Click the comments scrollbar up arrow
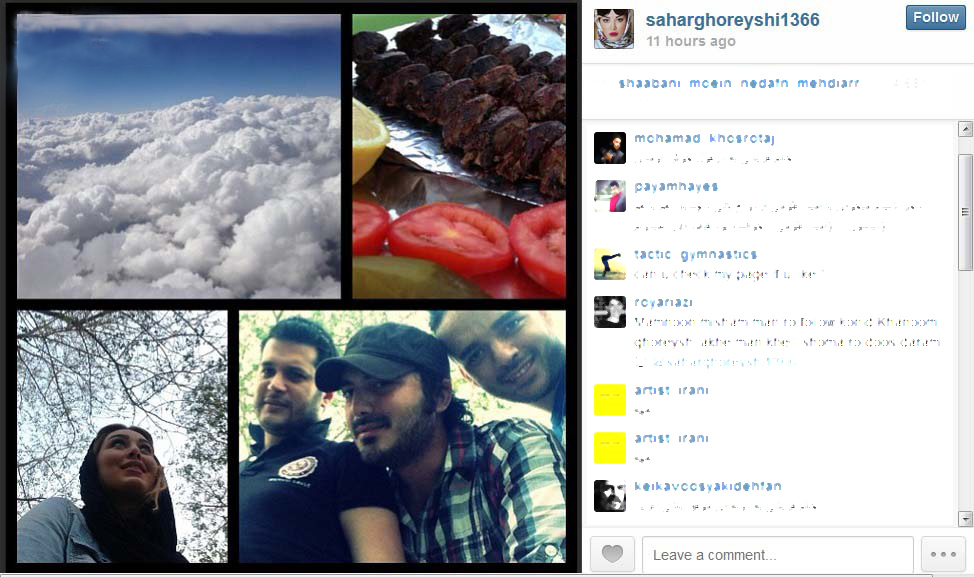Screen dimensions: 974x577 [965, 129]
